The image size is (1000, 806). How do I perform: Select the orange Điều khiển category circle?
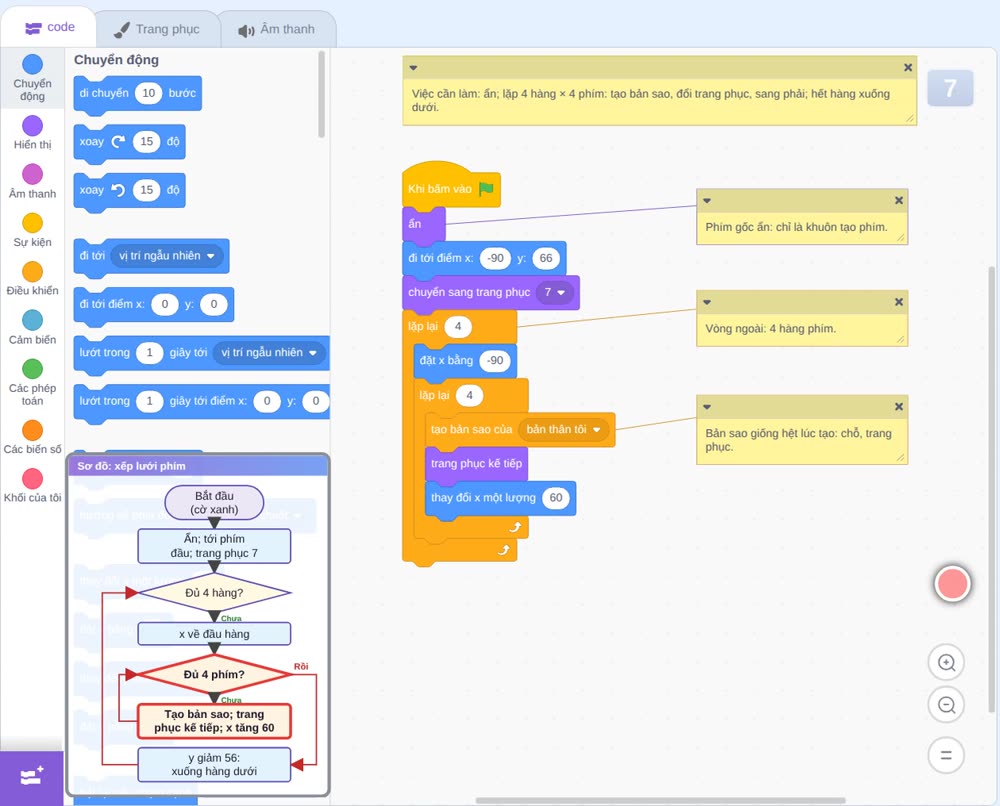coord(33,272)
